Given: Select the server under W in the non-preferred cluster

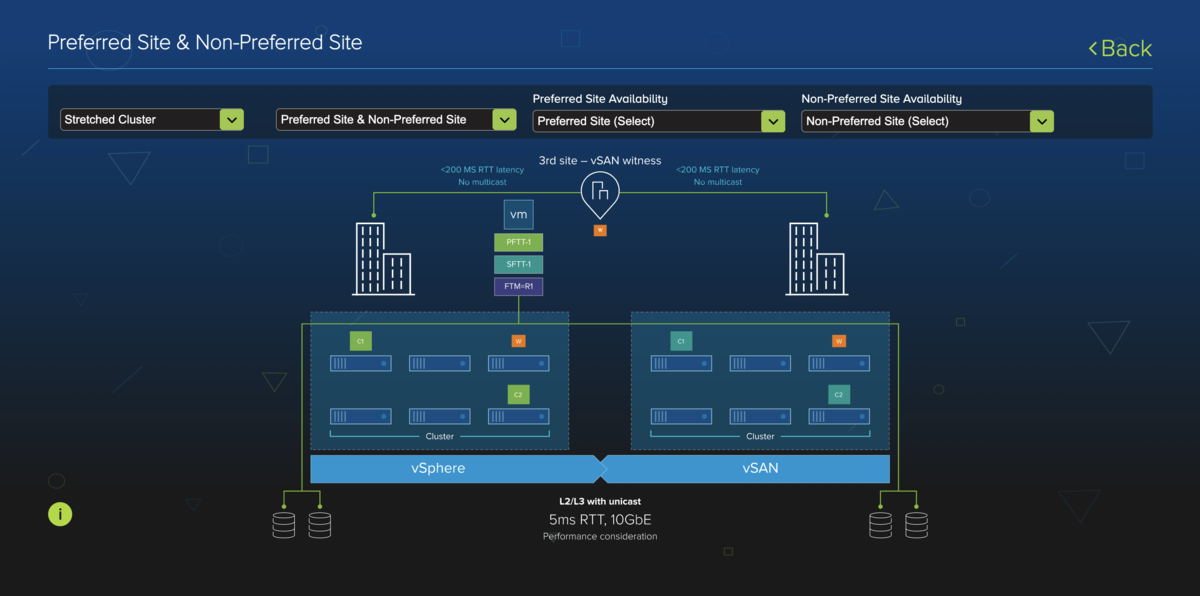Looking at the screenshot, I should (838, 364).
